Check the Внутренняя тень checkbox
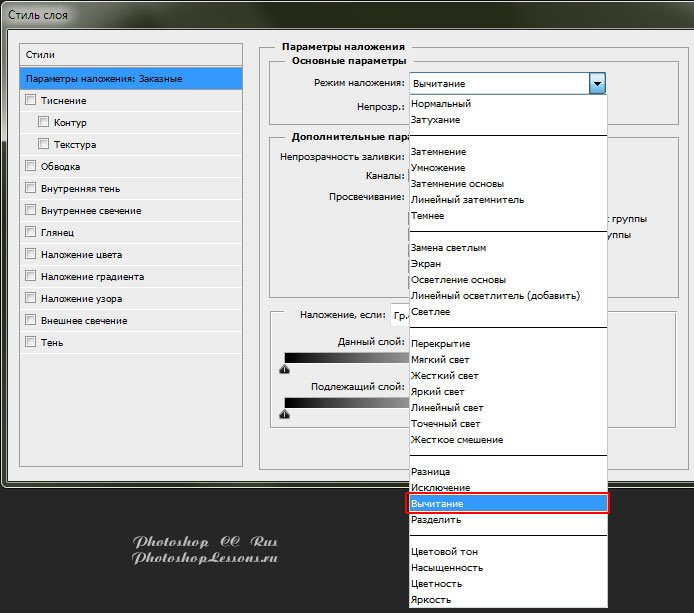This screenshot has width=694, height=613. (x=31, y=188)
